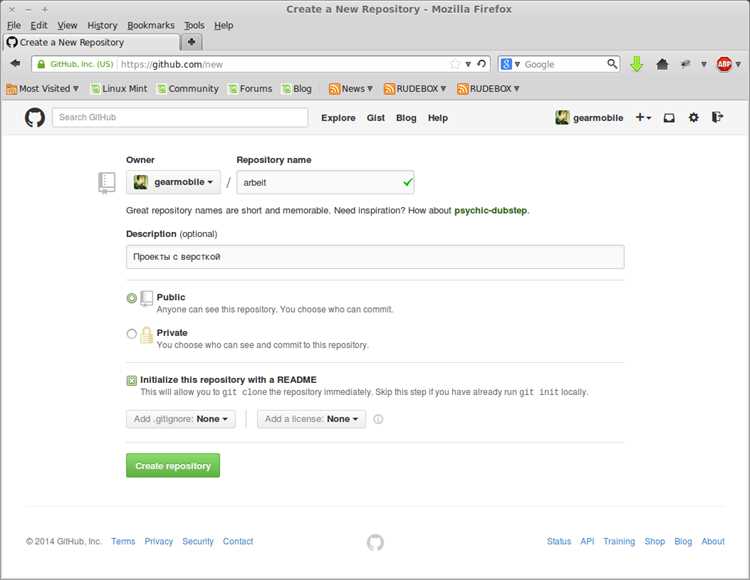Open the gearmobile profile link
Viewport: 750px width, 580px height.
coord(598,118)
